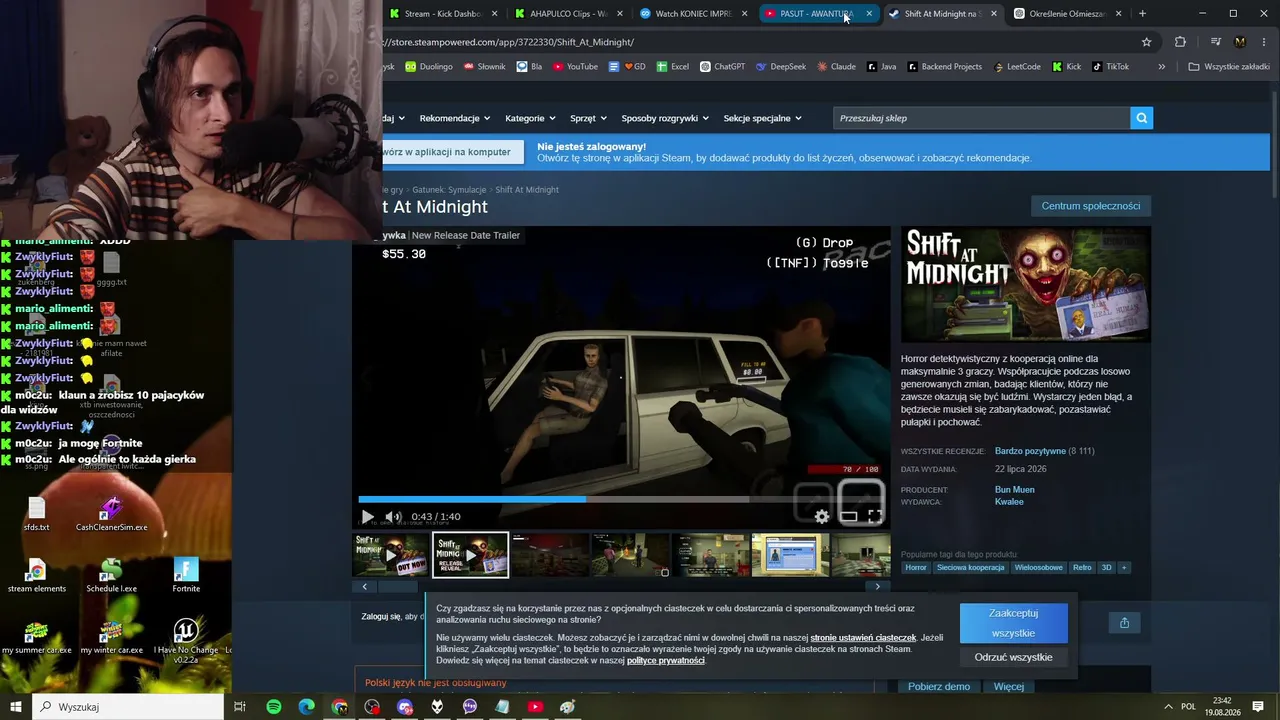Open the red YouTube app on taskbar

(x=535, y=707)
